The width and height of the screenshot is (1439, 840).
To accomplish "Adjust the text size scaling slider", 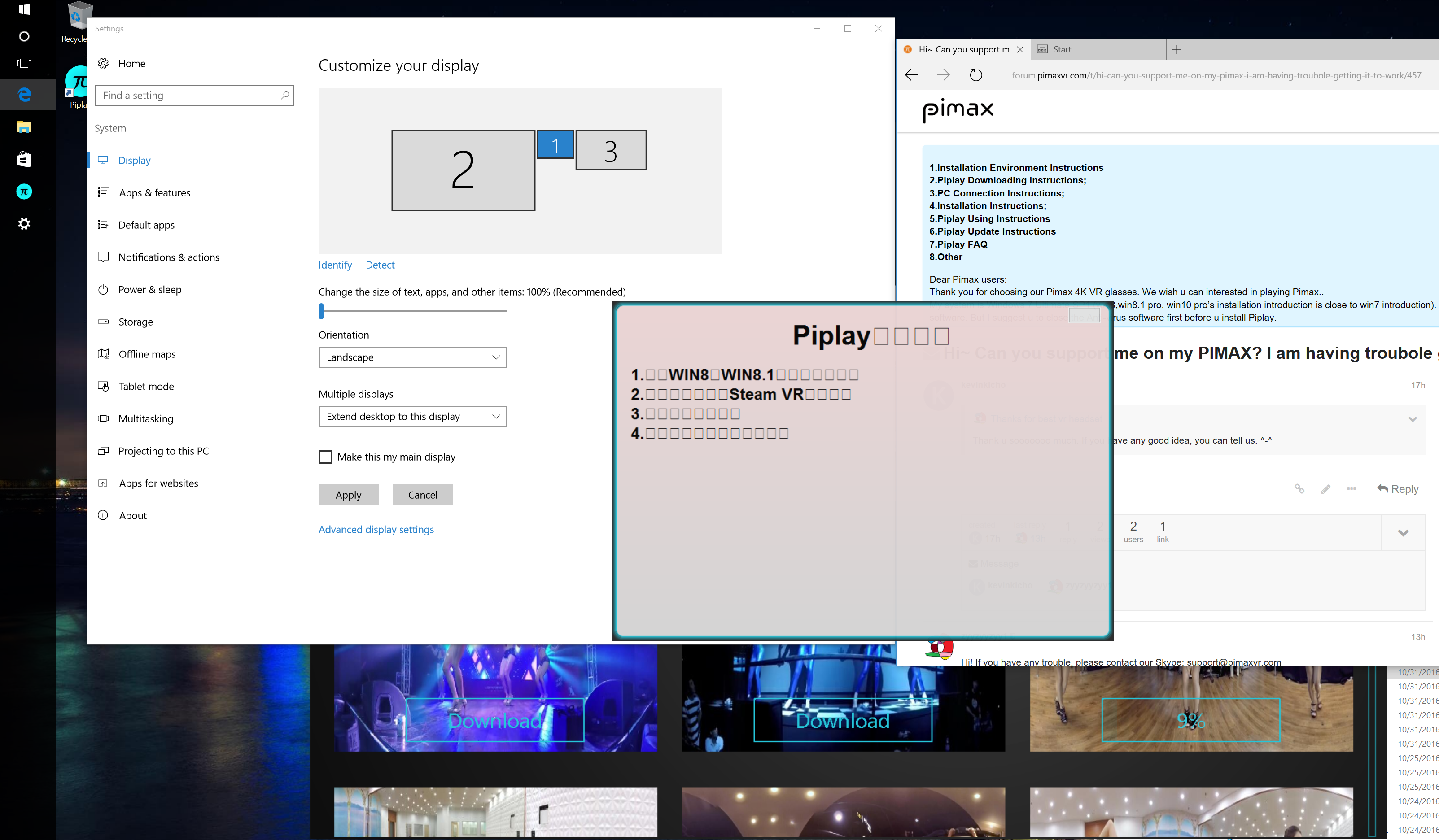I will pos(321,311).
